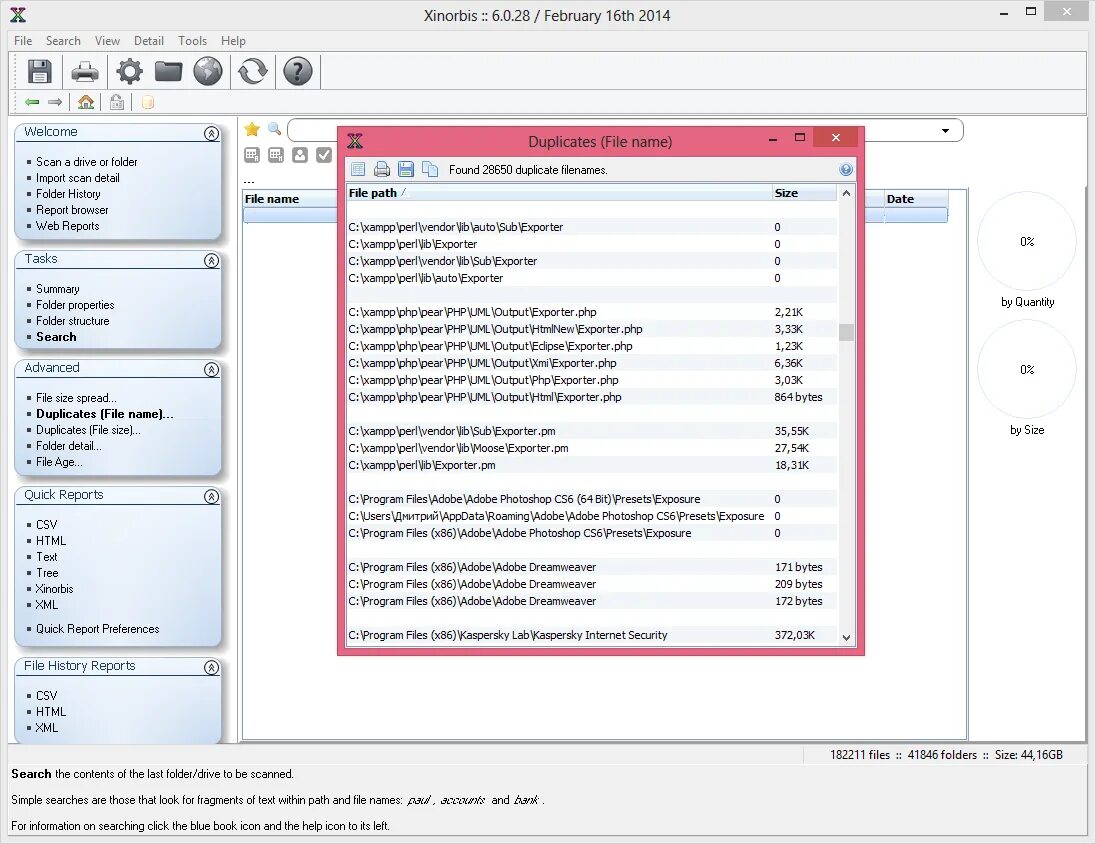The width and height of the screenshot is (1096, 844).
Task: Click the printer icon in Duplicates window
Action: coord(382,169)
